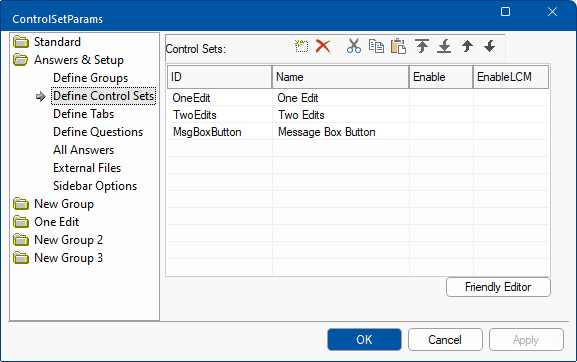This screenshot has height=362, width=577.
Task: Click the Apply button
Action: coord(526,340)
